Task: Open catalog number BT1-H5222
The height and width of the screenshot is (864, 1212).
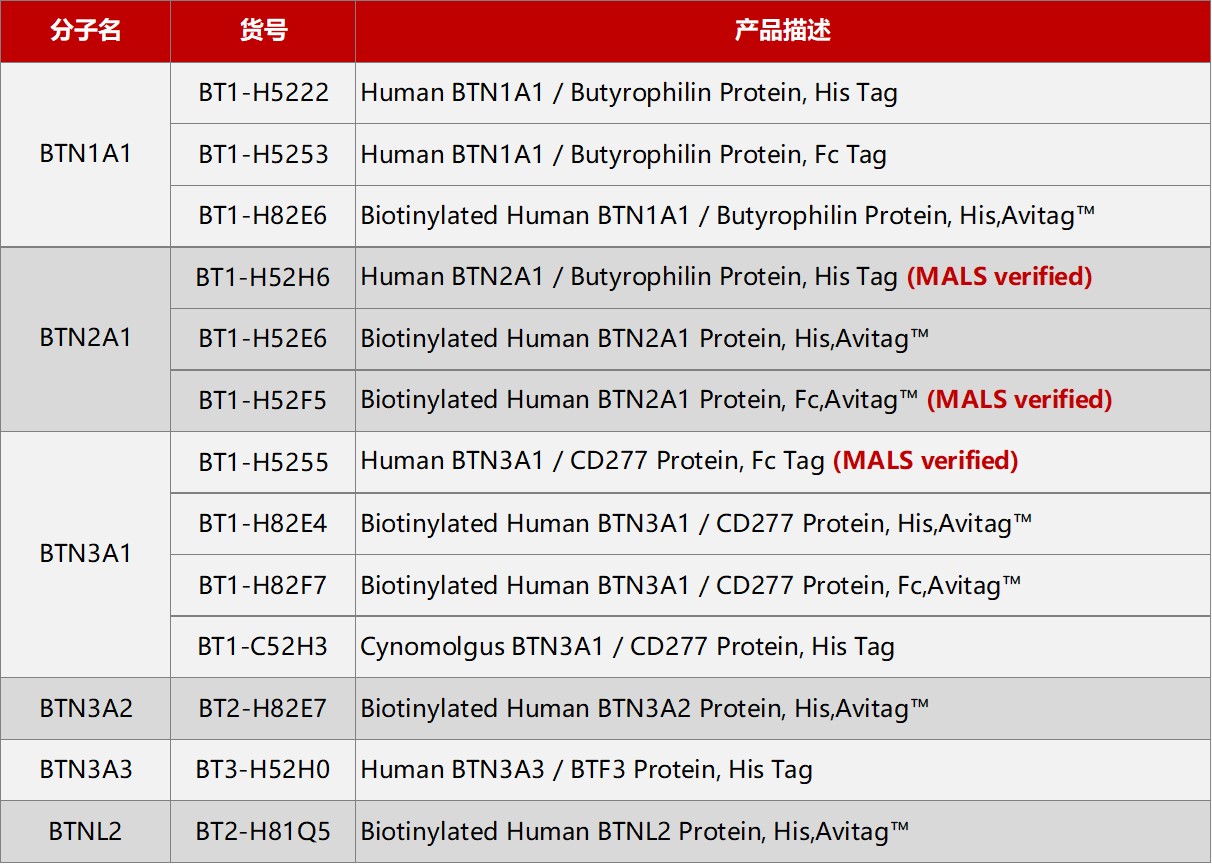Action: point(263,93)
